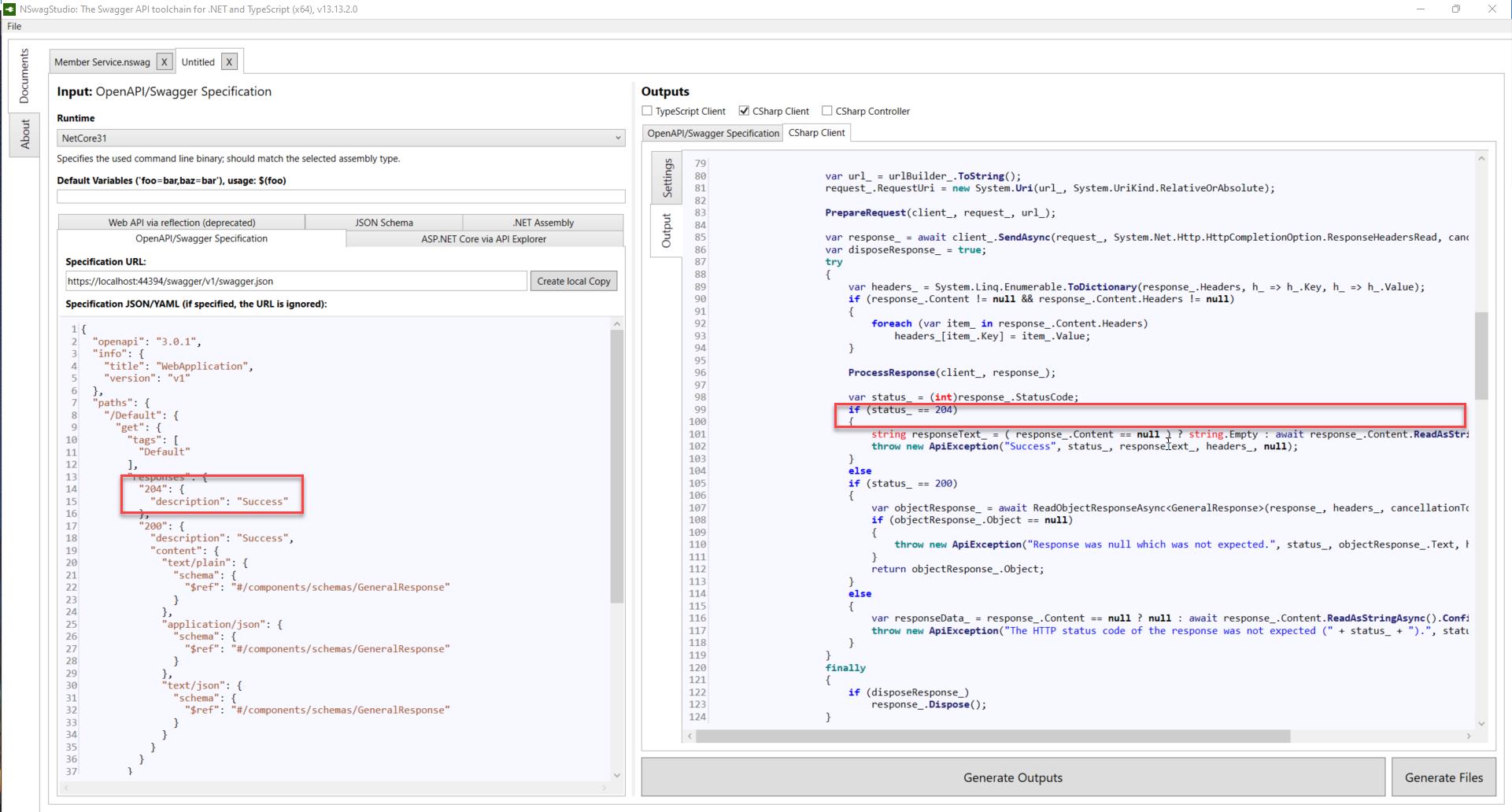Image resolution: width=1512 pixels, height=812 pixels.
Task: Select the vertical Output tab
Action: pos(667,231)
